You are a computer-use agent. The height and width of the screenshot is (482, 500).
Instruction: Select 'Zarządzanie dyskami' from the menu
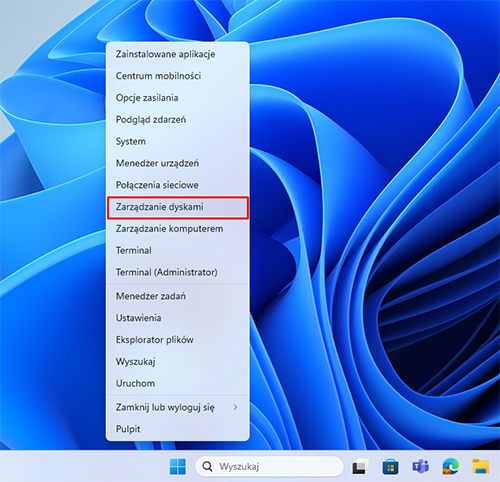tap(178, 207)
